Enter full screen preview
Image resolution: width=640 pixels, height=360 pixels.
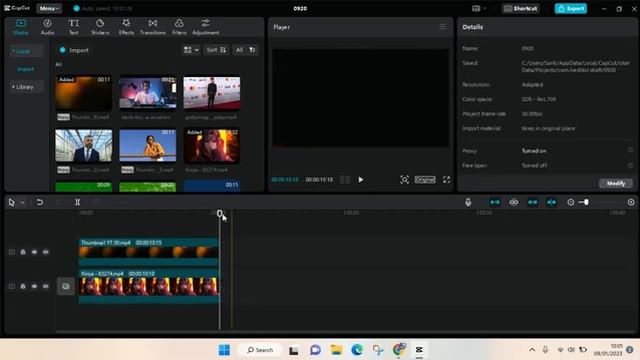point(447,180)
